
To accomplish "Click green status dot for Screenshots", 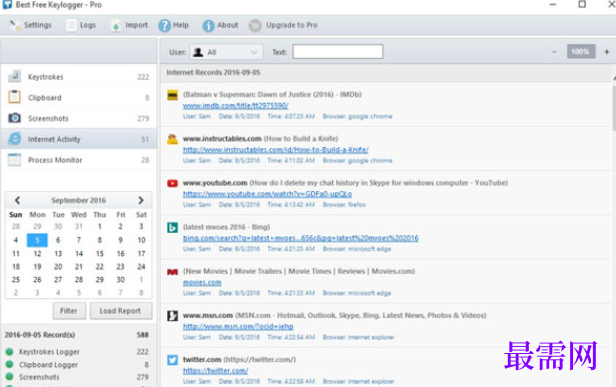I will coord(10,377).
